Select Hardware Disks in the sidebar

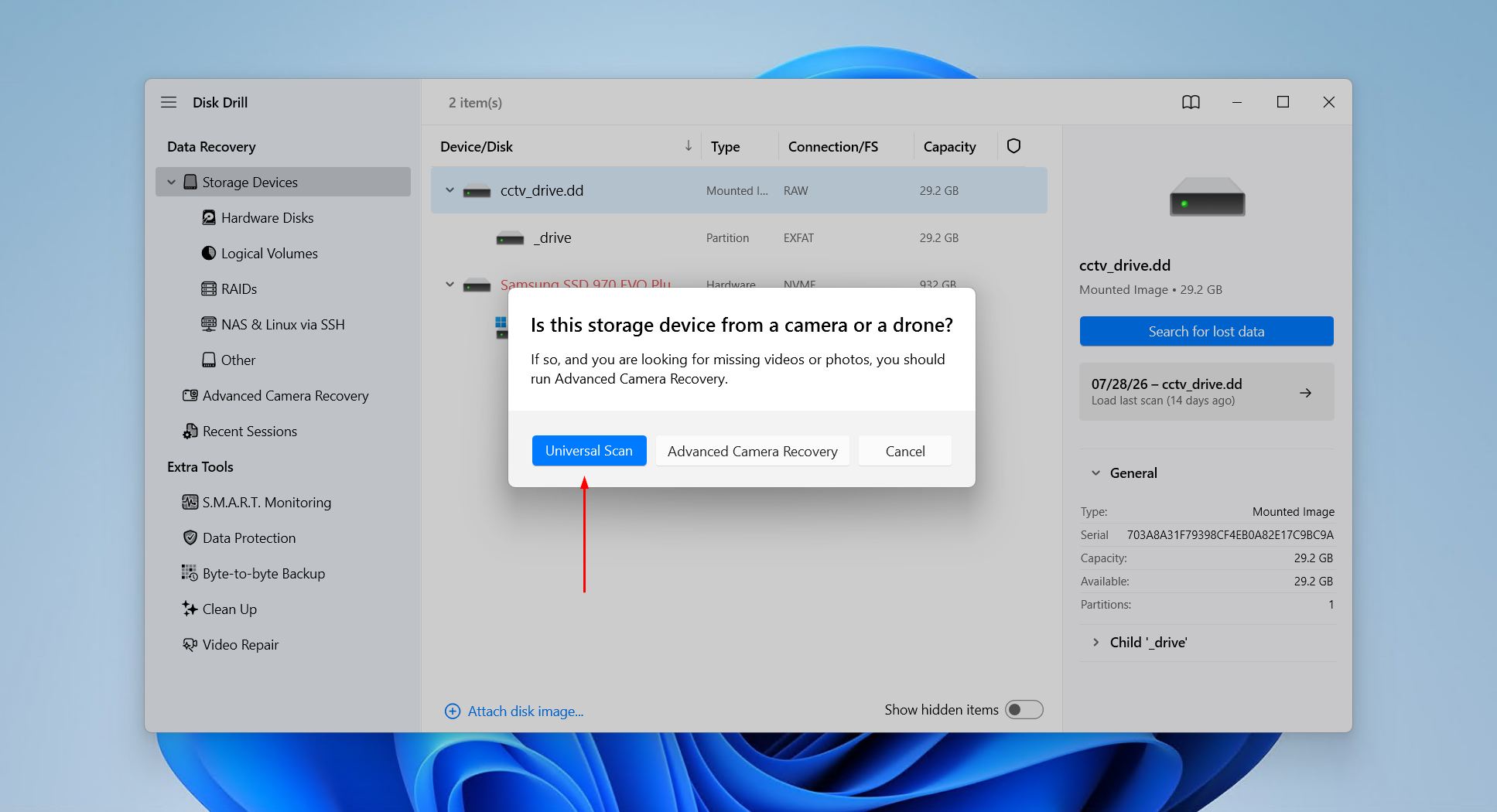pyautogui.click(x=267, y=217)
